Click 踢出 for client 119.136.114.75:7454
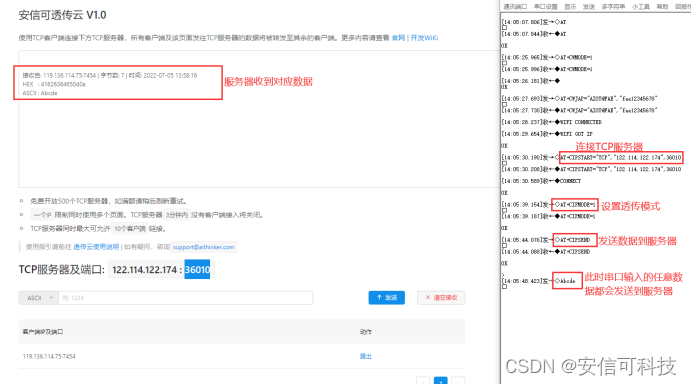 pos(365,356)
